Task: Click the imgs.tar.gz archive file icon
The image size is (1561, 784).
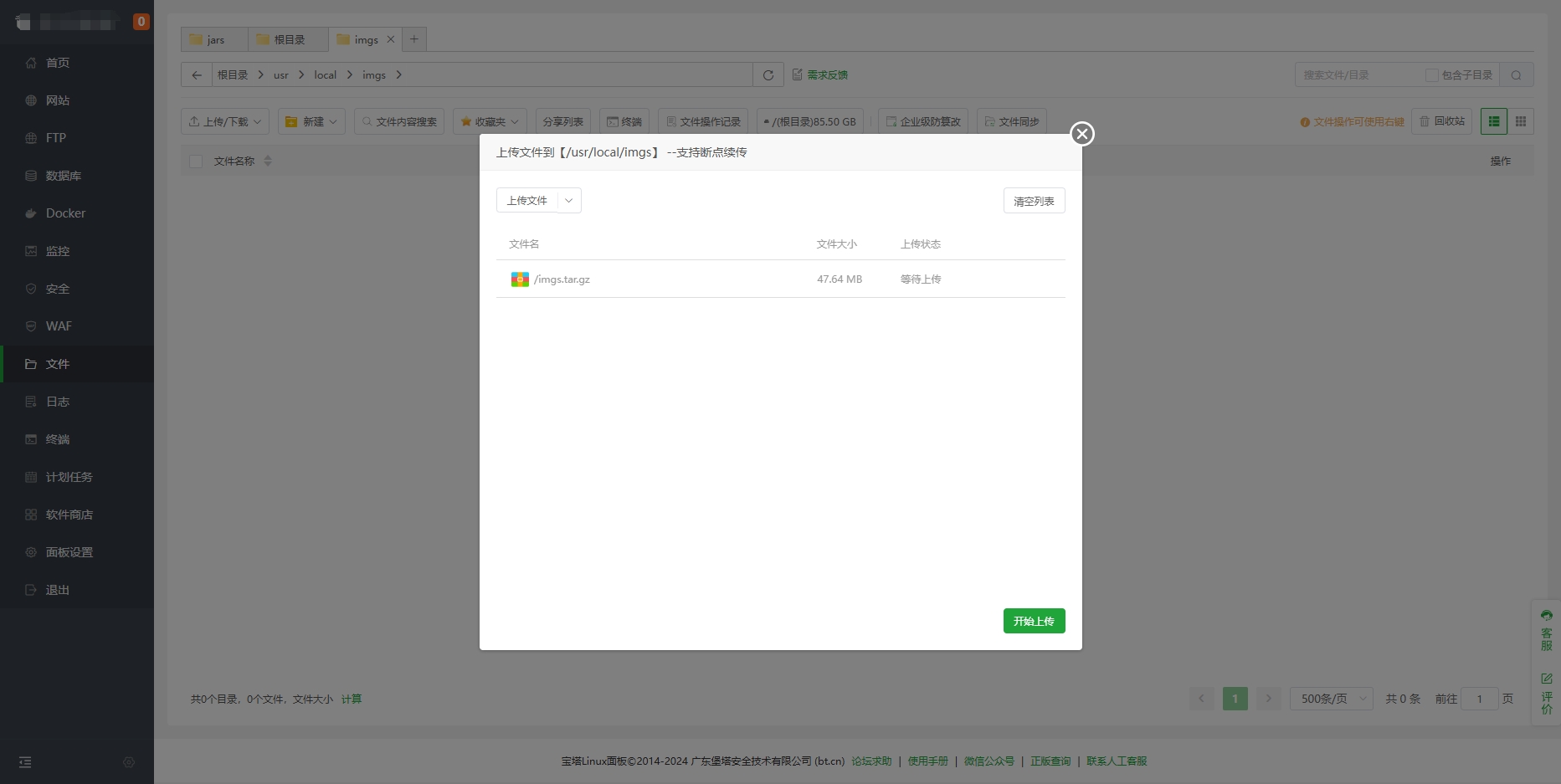Action: click(520, 279)
